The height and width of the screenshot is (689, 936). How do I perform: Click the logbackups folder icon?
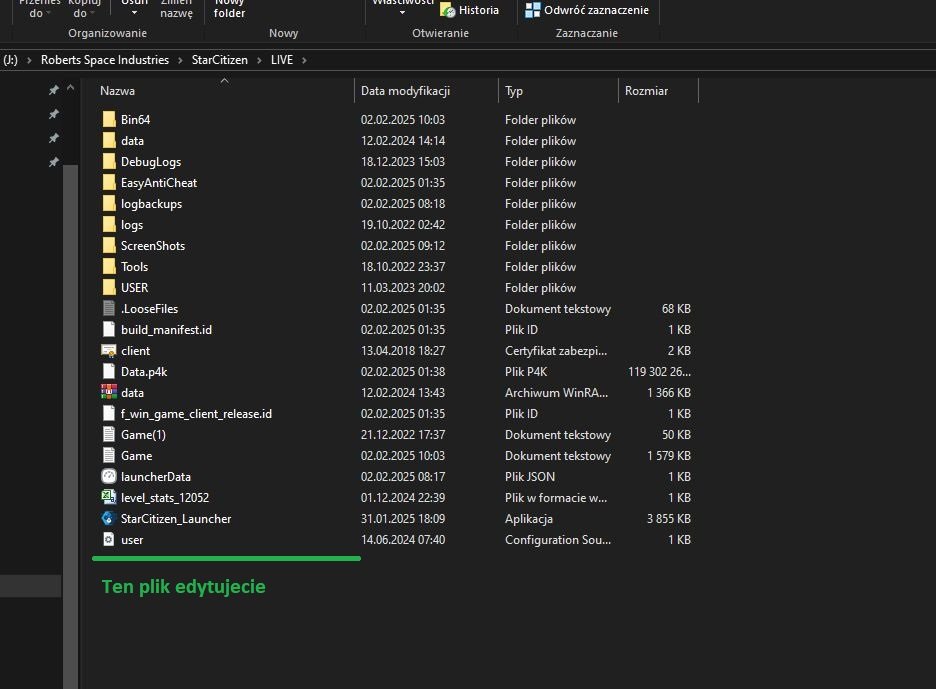click(x=109, y=203)
